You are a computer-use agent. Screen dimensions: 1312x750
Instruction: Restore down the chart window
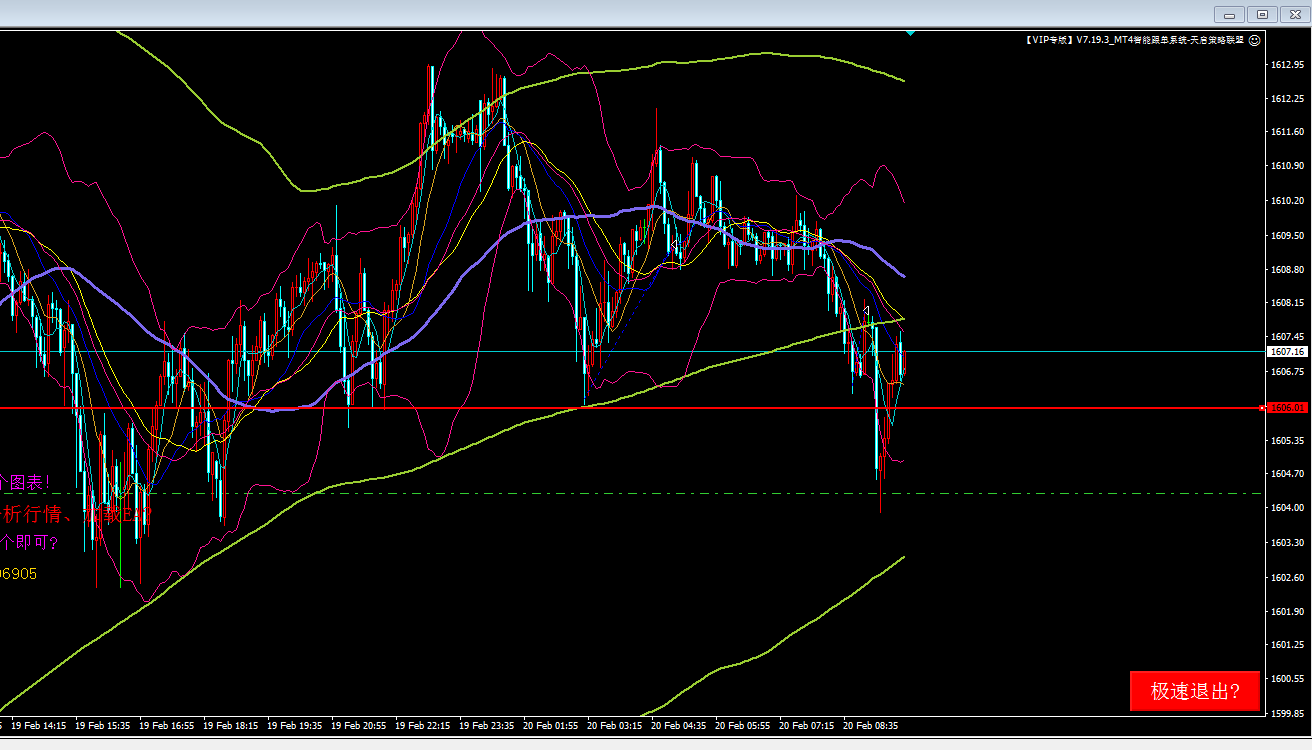point(1262,14)
